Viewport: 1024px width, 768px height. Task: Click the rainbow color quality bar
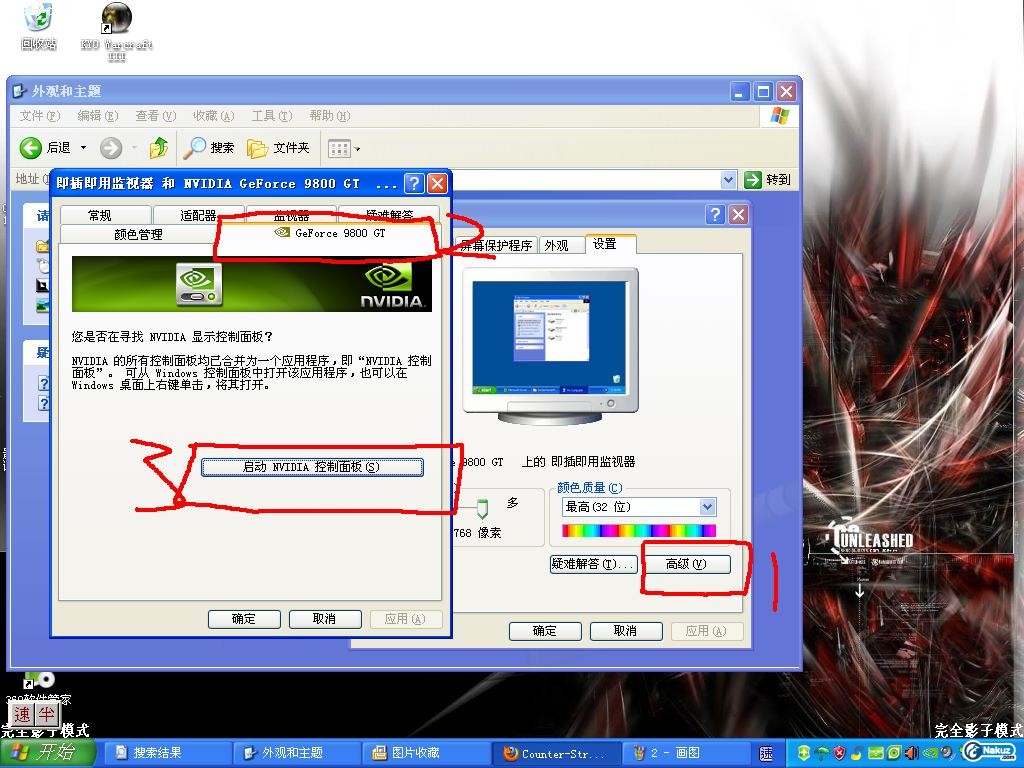639,531
